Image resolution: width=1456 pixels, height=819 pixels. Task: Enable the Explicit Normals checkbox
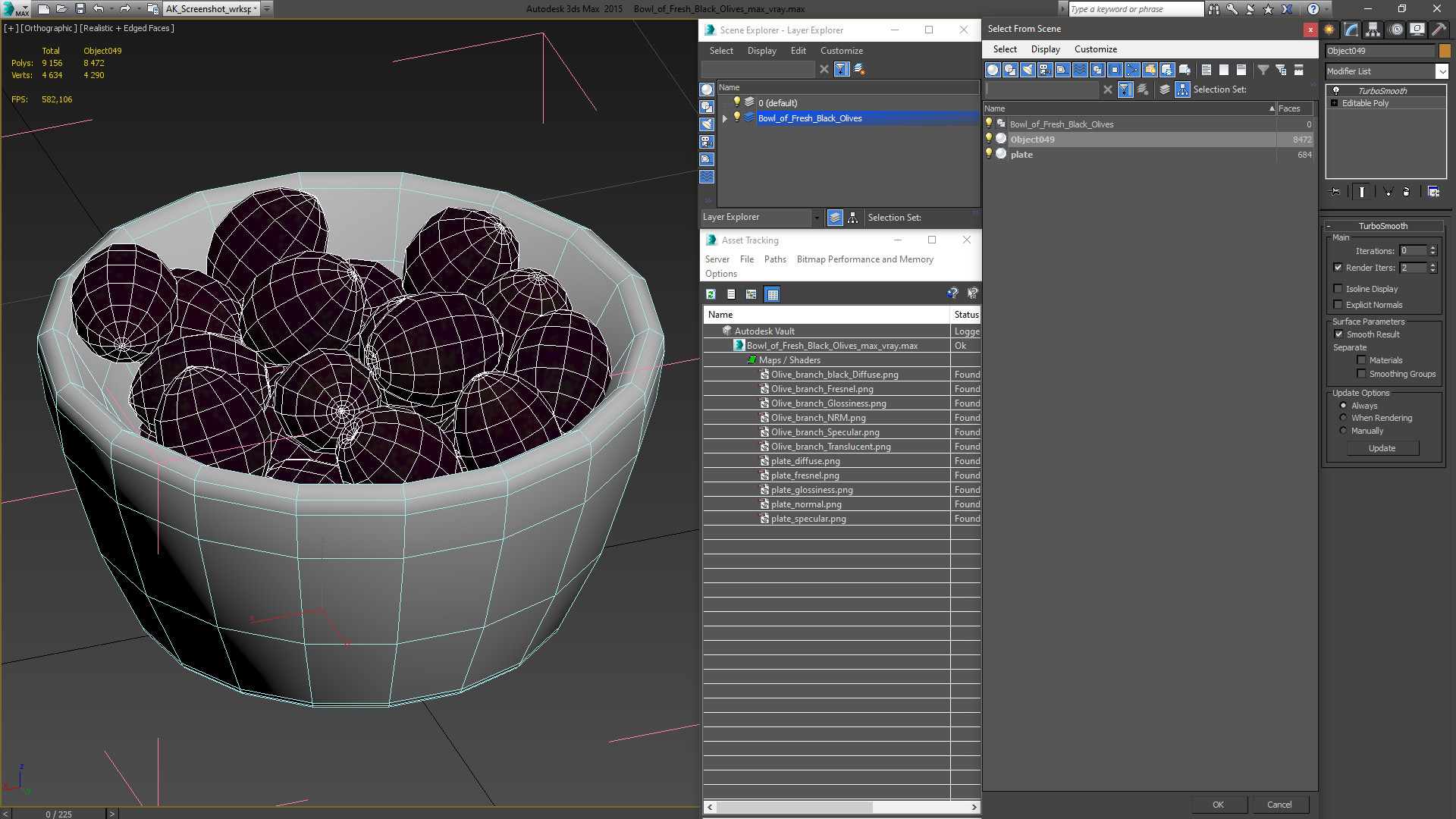tap(1338, 305)
